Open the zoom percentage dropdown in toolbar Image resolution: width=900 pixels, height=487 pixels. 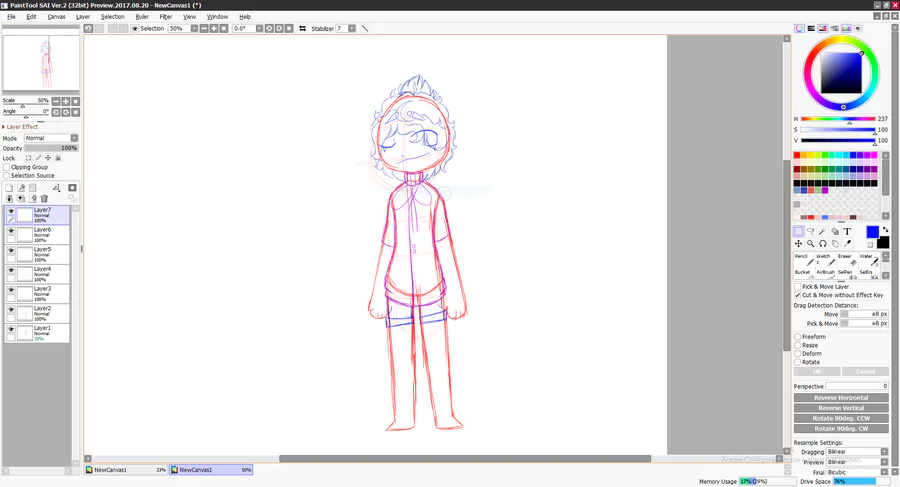(x=194, y=28)
